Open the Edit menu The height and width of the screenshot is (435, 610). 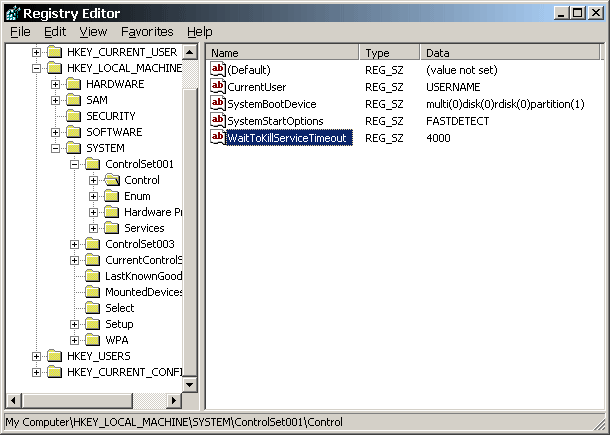(55, 32)
